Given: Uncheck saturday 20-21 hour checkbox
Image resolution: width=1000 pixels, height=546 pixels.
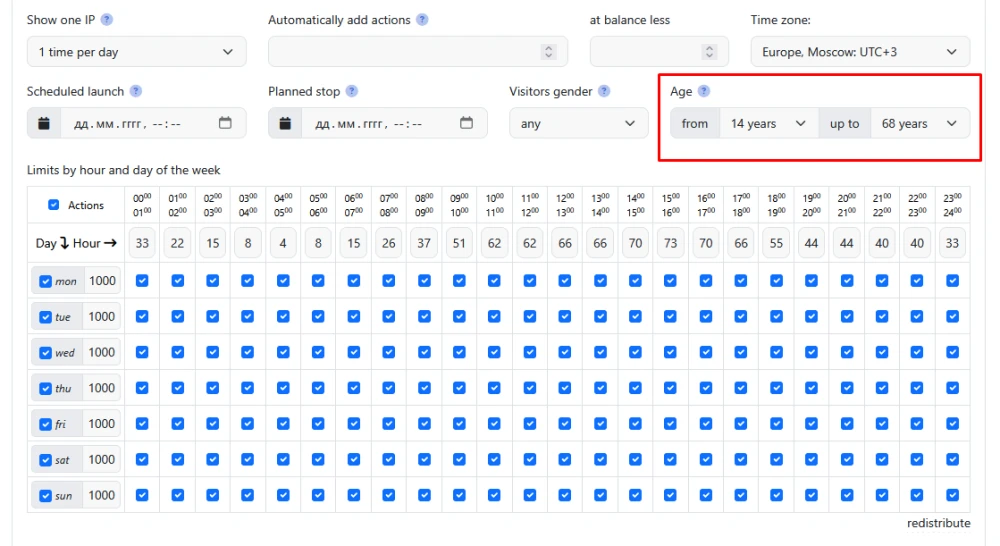Looking at the screenshot, I should tap(846, 459).
